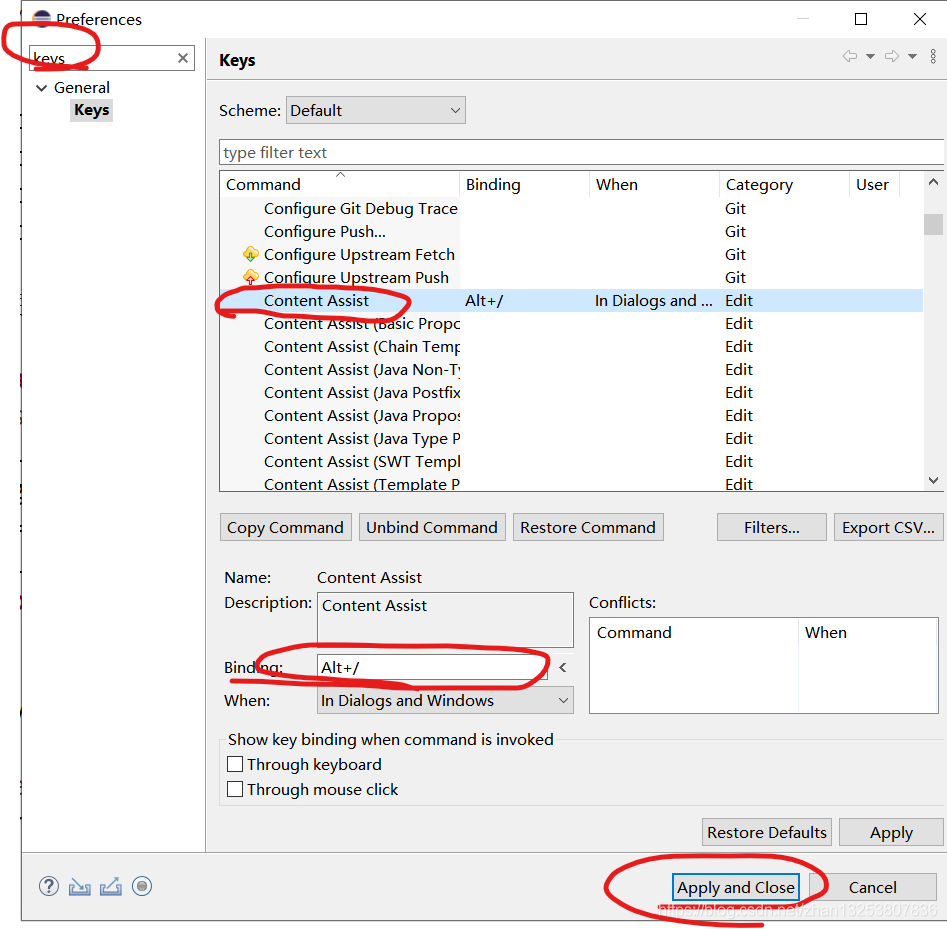
Task: Sort by the Command column header
Action: 339,184
